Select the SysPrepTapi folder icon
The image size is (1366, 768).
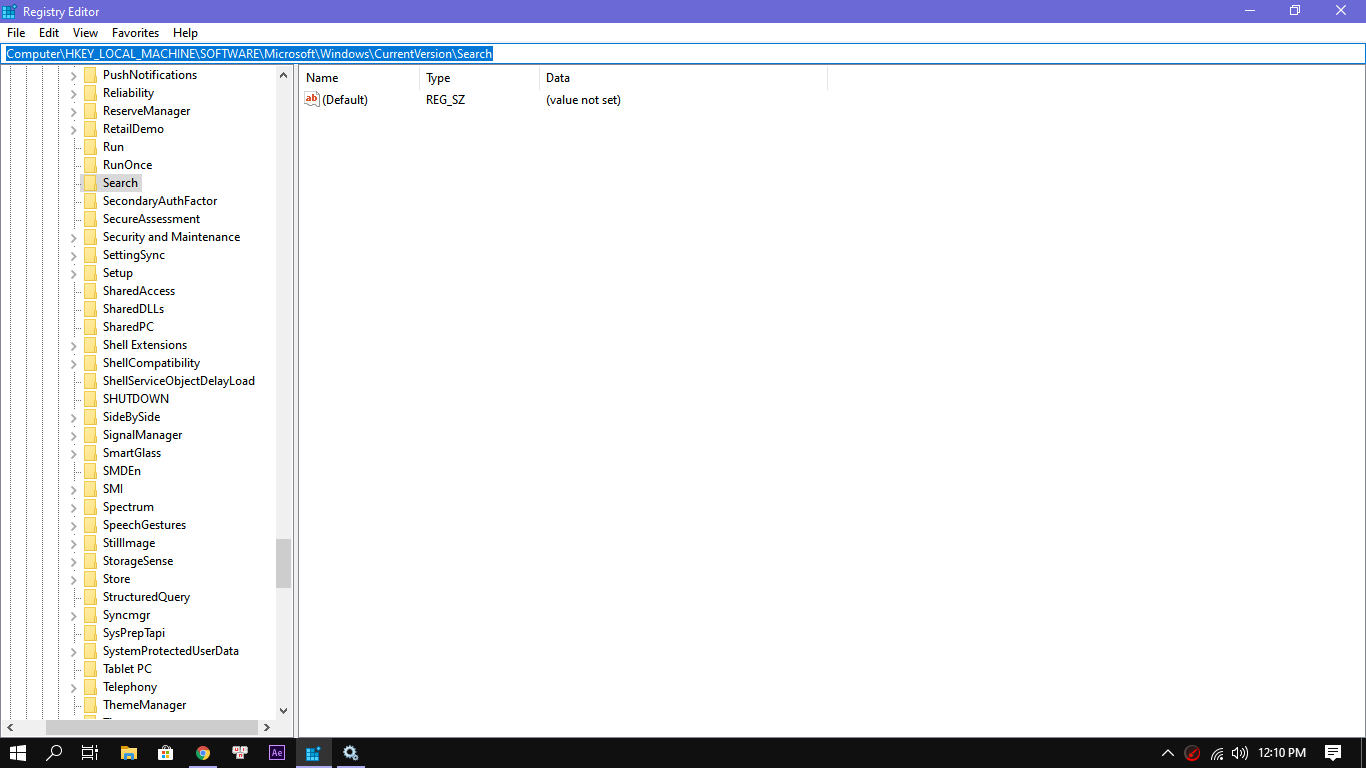[90, 633]
